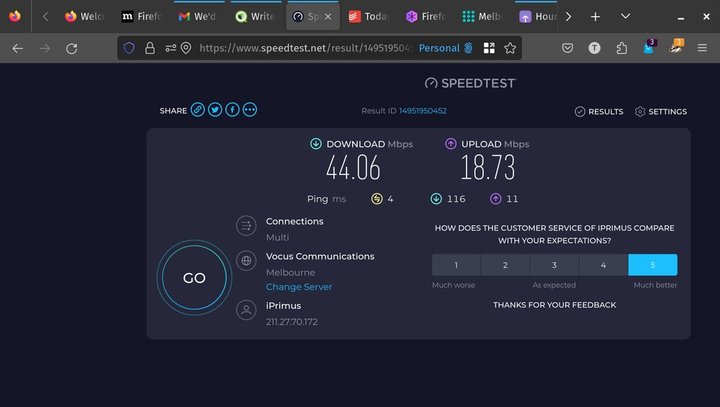720x407 pixels.
Task: Click the download latency value 116
Action: (456, 199)
